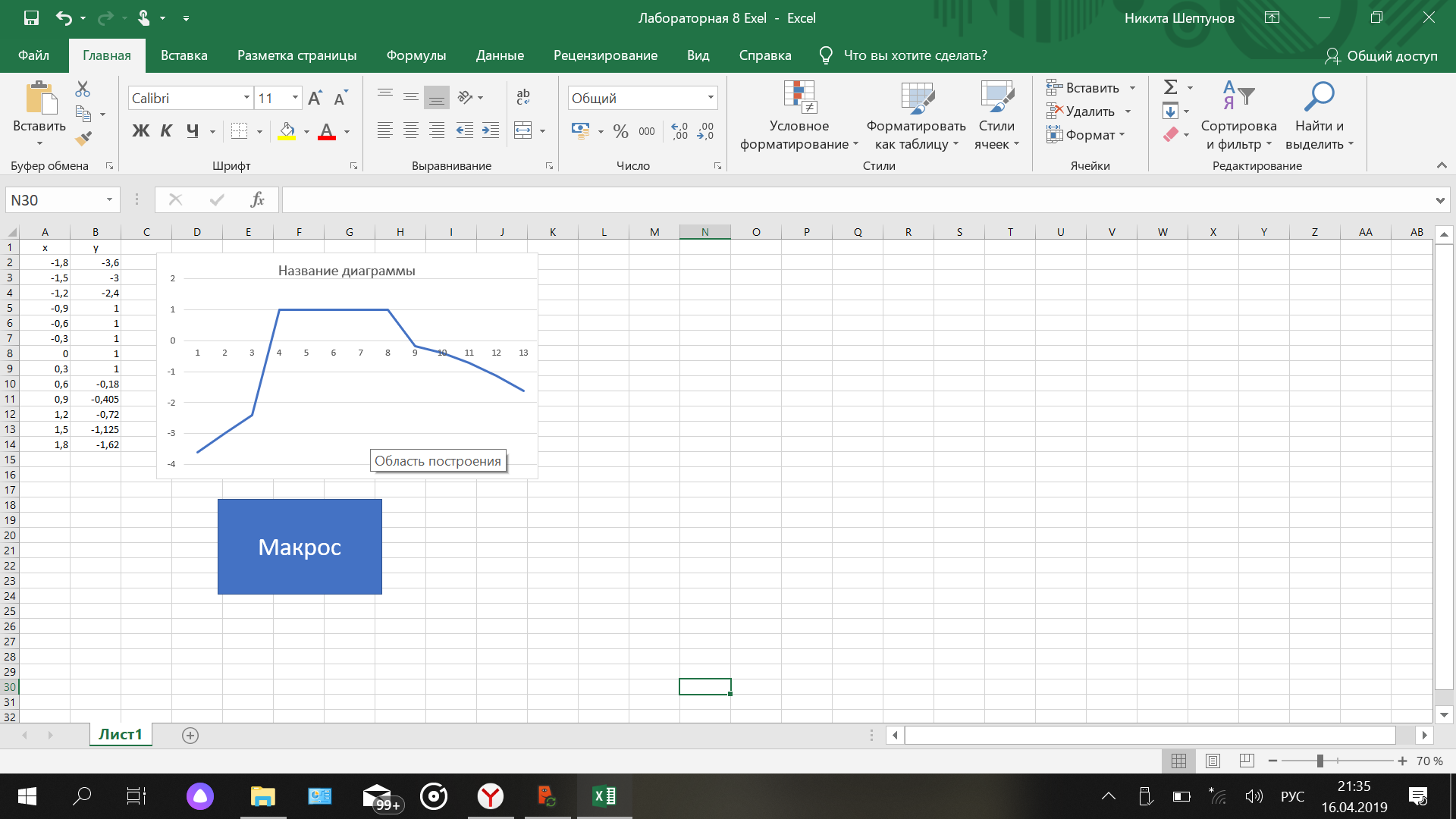Click the Insert Function fx icon
1456x819 pixels.
point(258,199)
